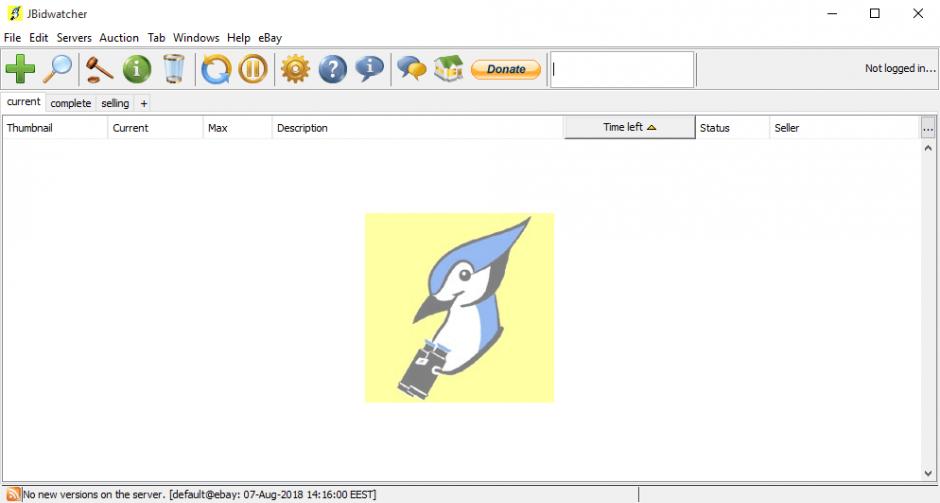The width and height of the screenshot is (940, 503).
Task: Click the circular arrows update icon
Action: tap(216, 69)
